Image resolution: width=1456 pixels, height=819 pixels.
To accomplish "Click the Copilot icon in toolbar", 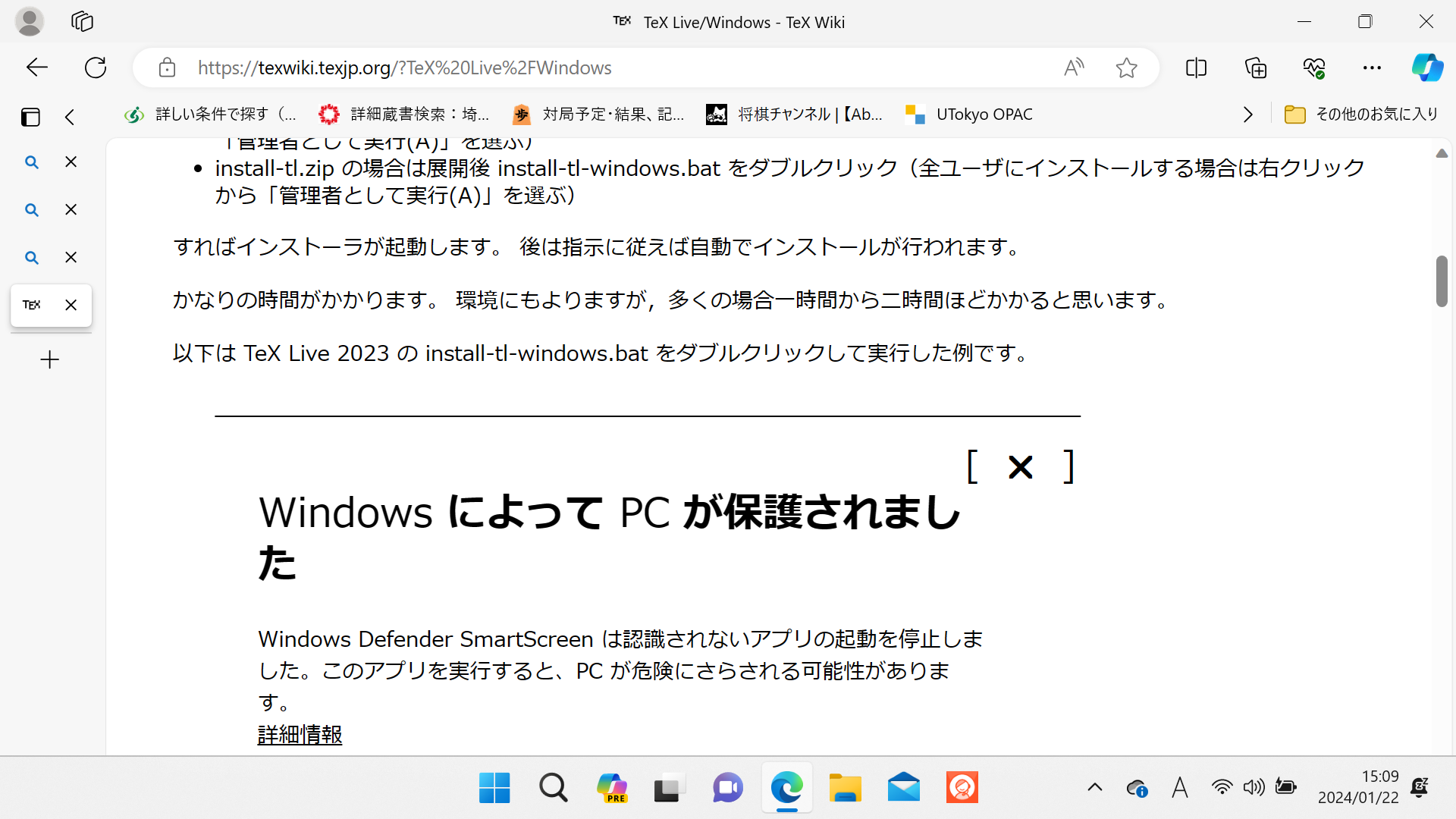I will click(x=1427, y=67).
